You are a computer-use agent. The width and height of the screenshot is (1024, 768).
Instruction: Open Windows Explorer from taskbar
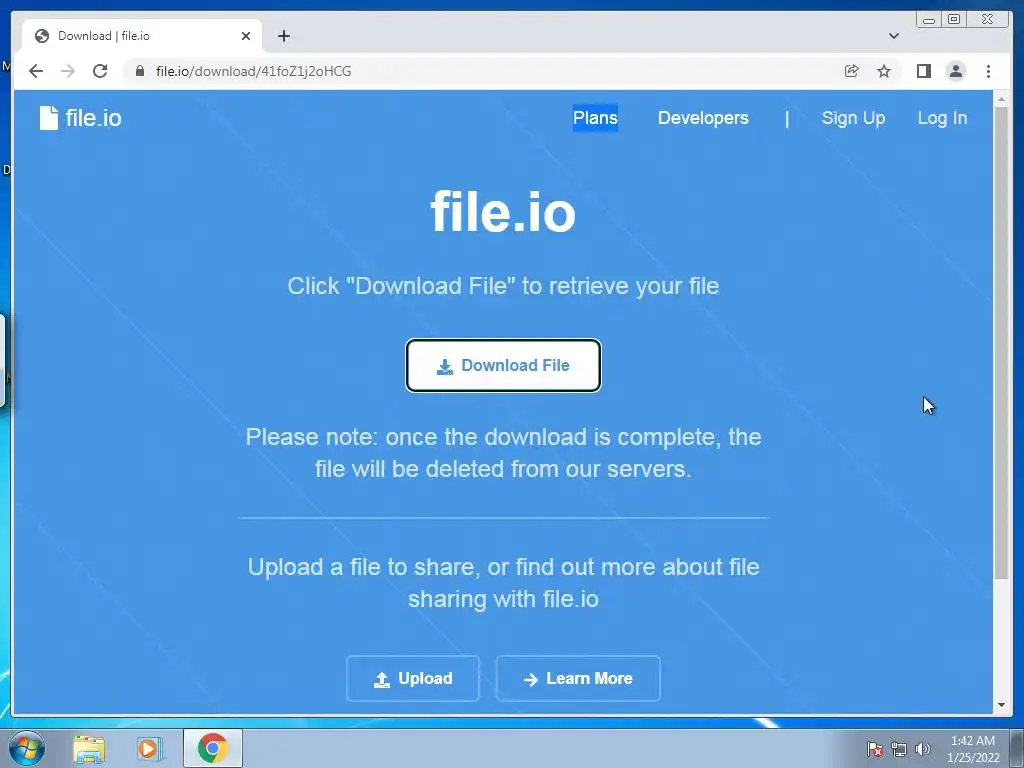[x=89, y=749]
